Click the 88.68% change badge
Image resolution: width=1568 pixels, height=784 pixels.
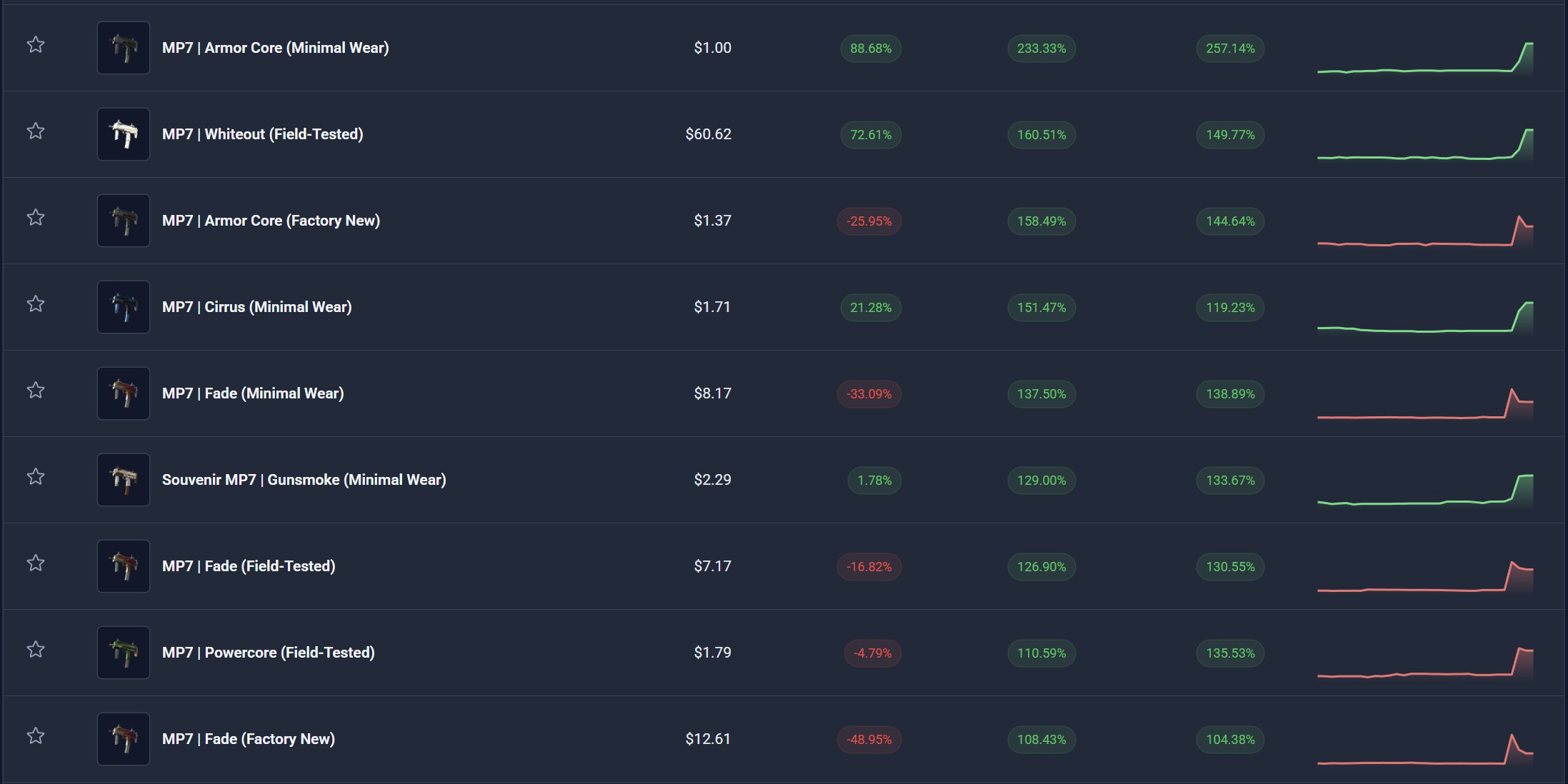pyautogui.click(x=870, y=49)
